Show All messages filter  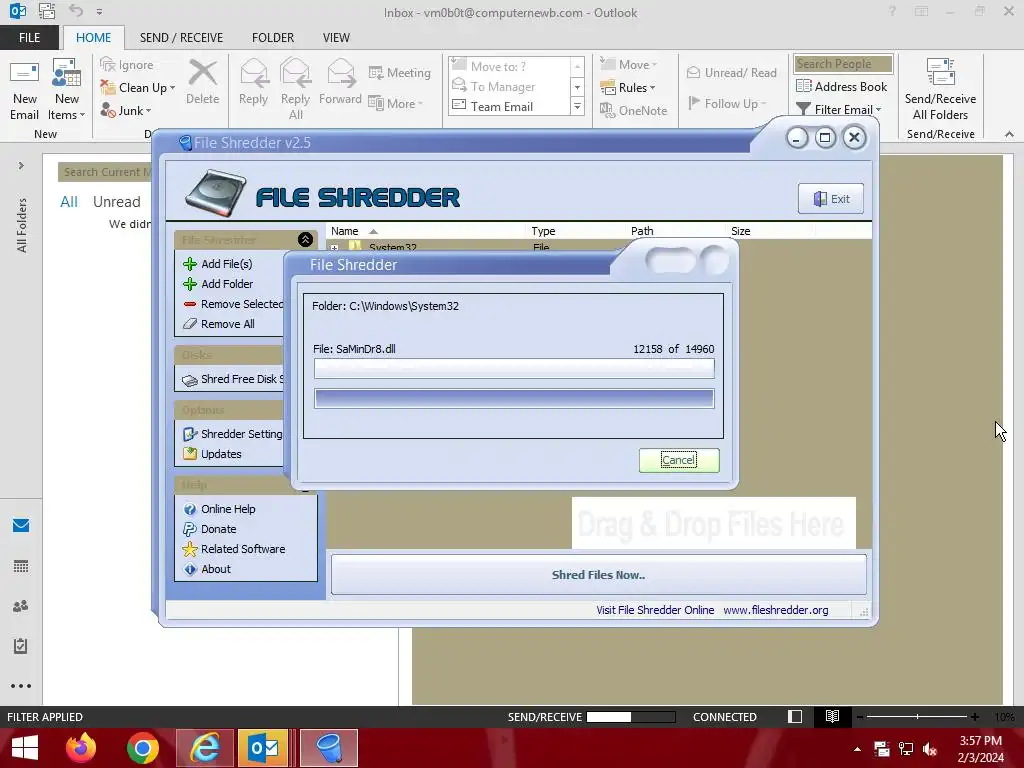(69, 202)
